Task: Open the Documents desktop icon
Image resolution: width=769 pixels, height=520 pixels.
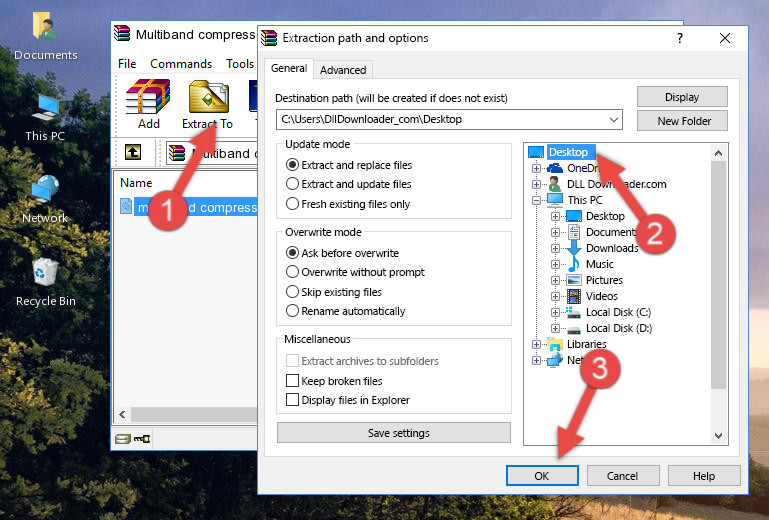Action: pos(45,37)
